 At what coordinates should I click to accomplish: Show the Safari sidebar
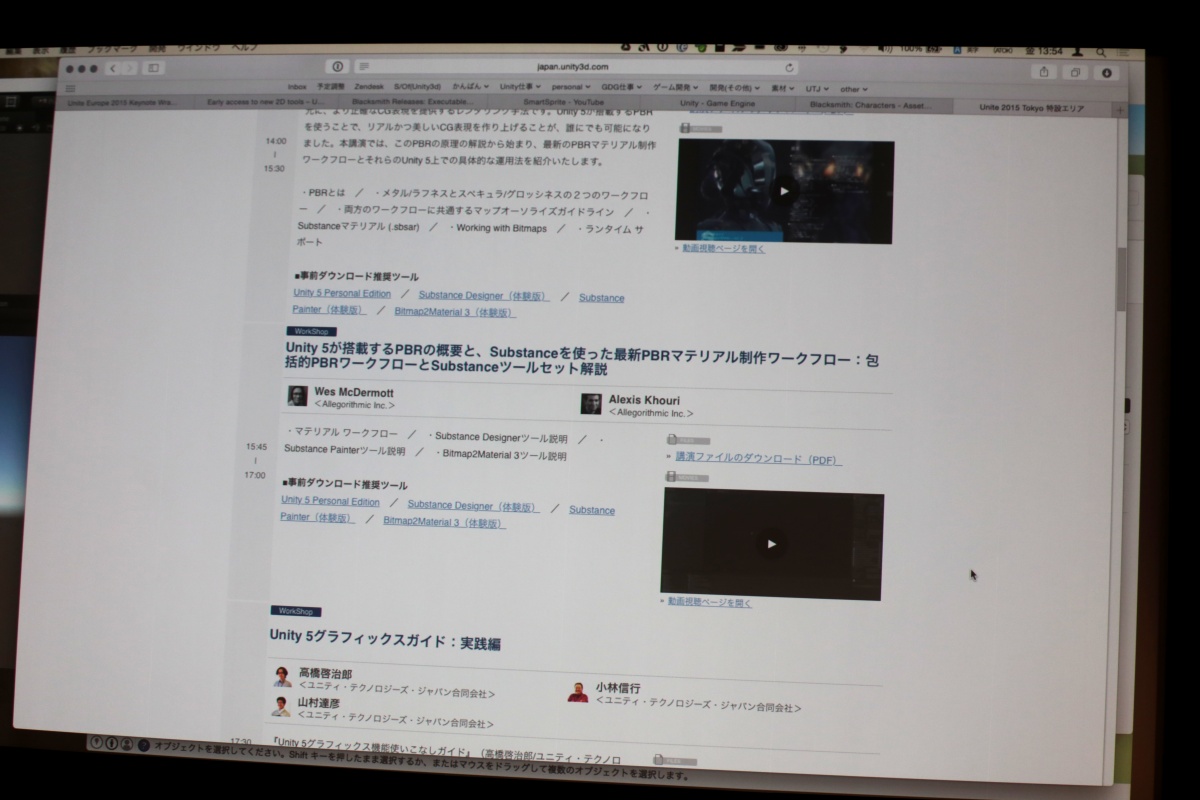pyautogui.click(x=154, y=68)
